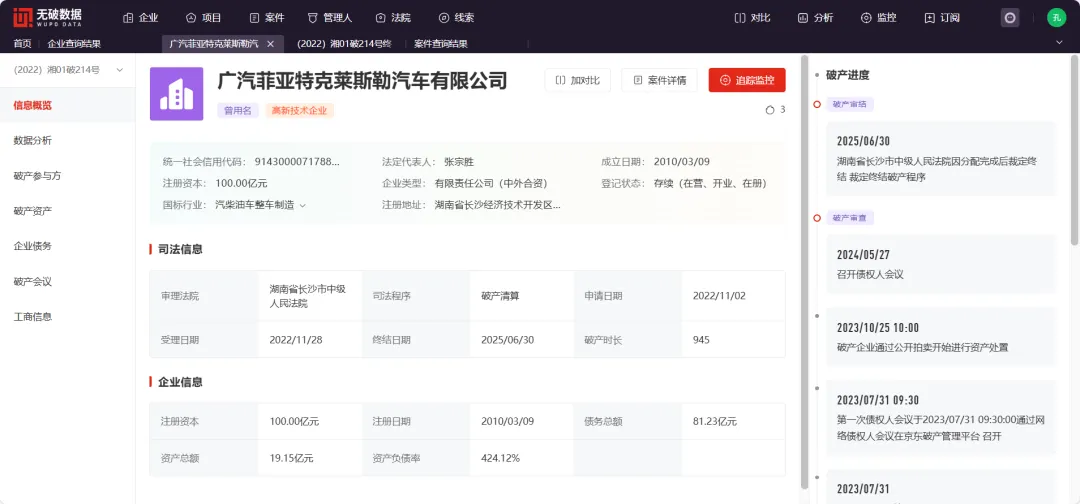Expand the tab list chevron
The height and width of the screenshot is (504, 1080).
(1059, 43)
